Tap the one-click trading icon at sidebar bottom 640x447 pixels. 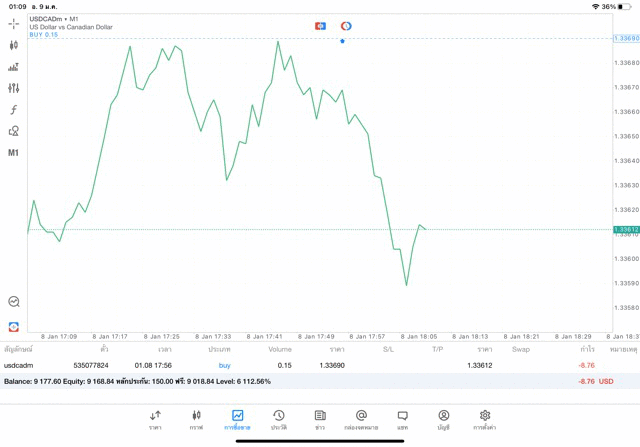[14, 327]
